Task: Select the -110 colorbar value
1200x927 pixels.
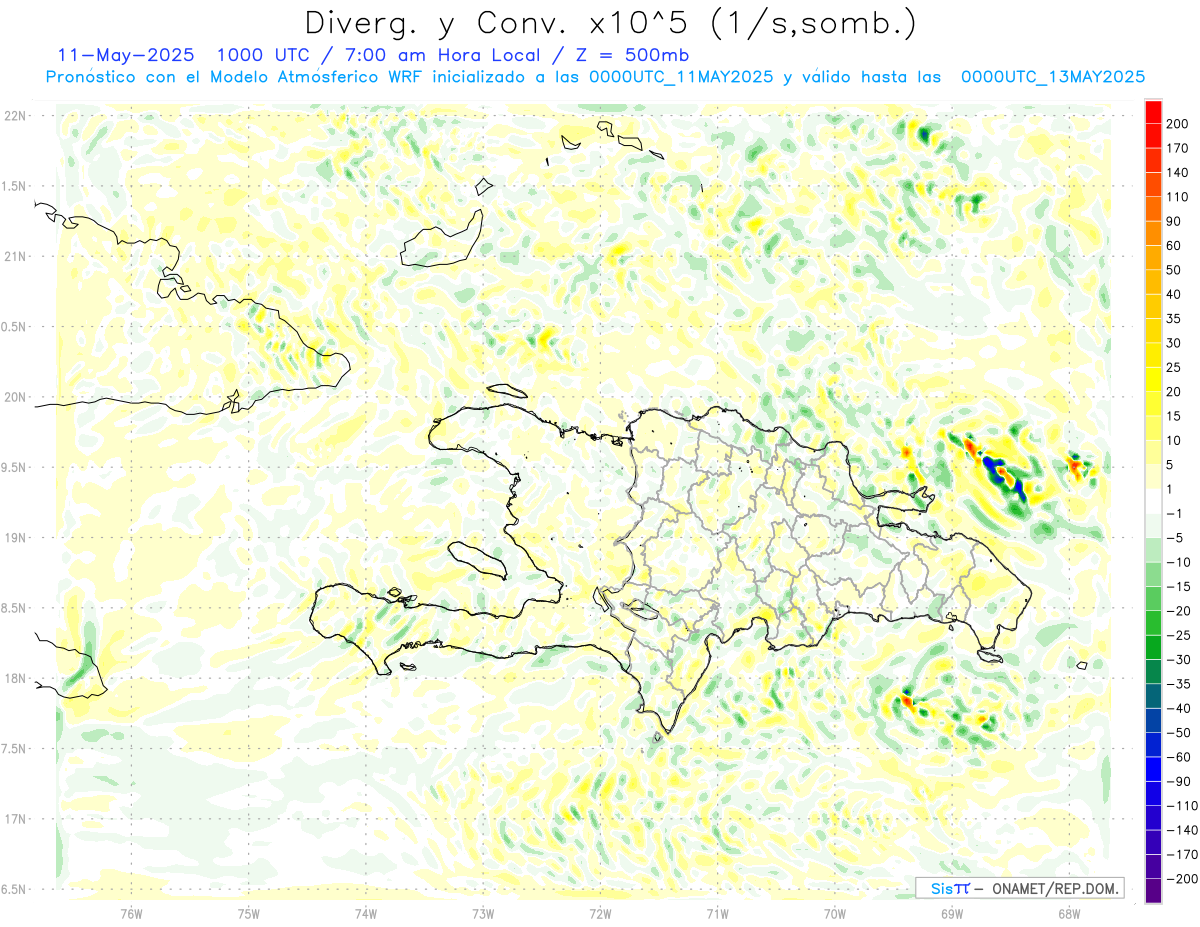Action: click(1180, 806)
